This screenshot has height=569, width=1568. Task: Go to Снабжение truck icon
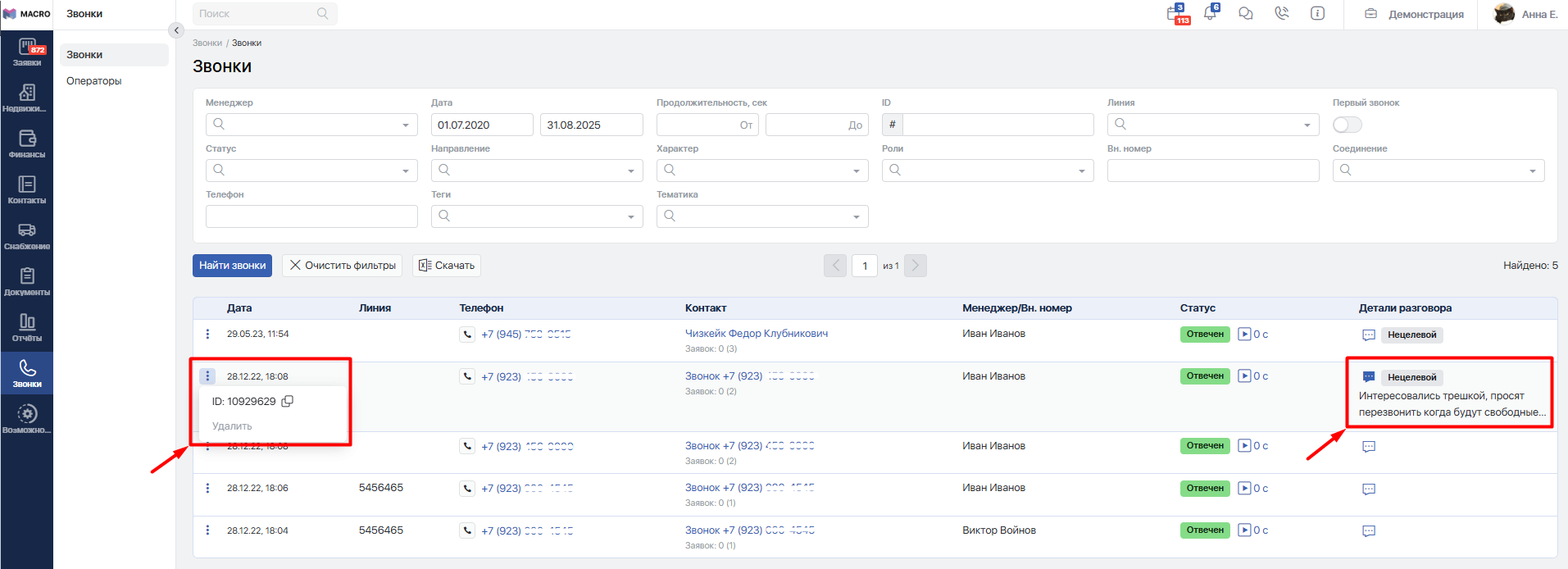pos(27,235)
